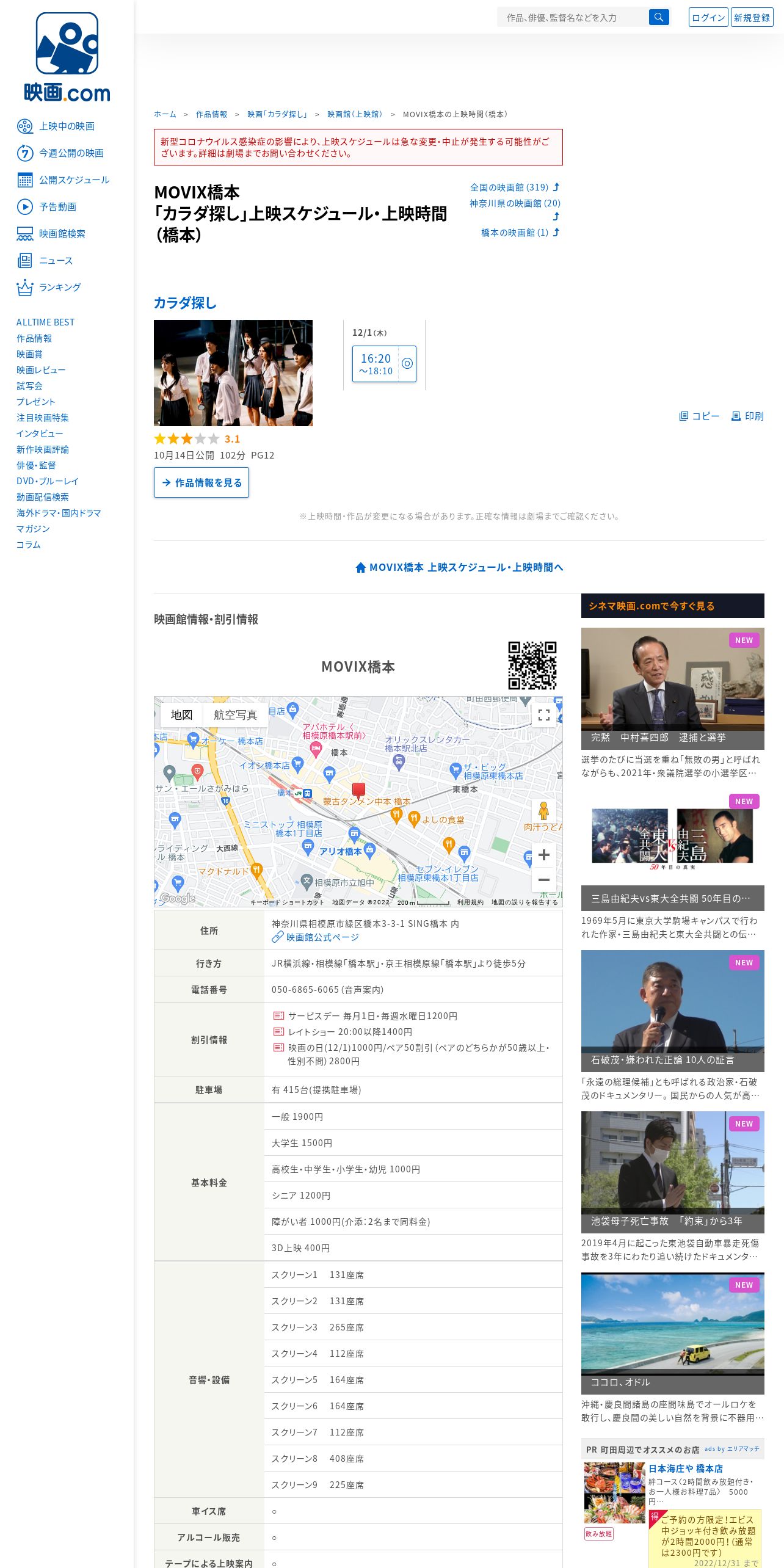784x1568 pixels.
Task: Open 上映中の映画 from sidebar
Action: click(x=67, y=126)
